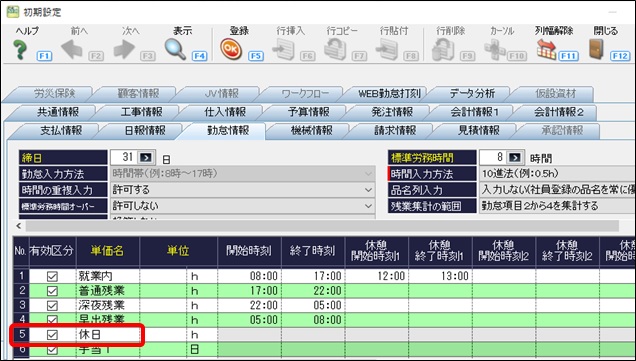The image size is (636, 361).
Task: Open the 標準労務時間 value picker arrow
Action: tap(514, 157)
